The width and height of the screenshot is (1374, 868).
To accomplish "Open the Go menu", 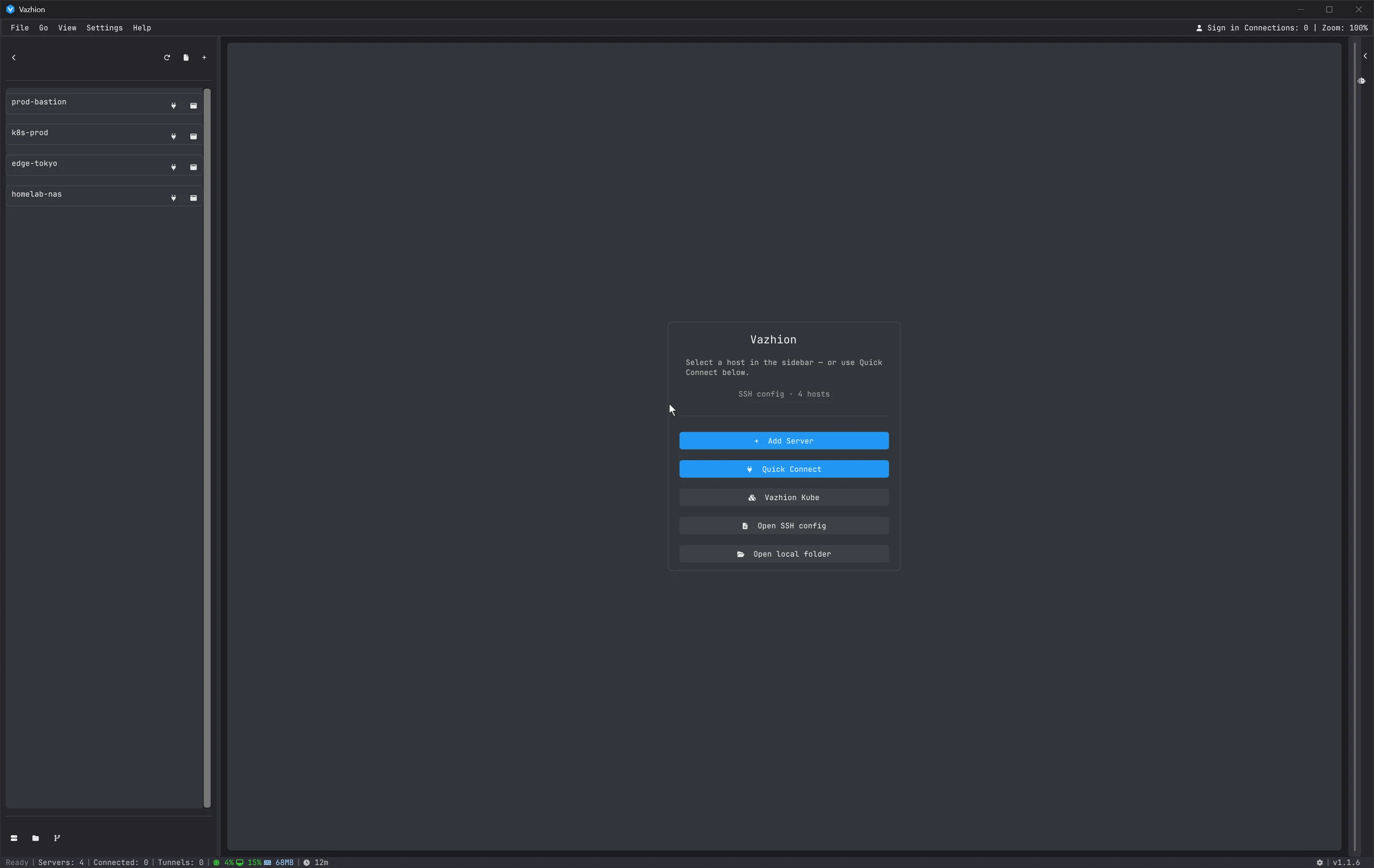I will coord(44,27).
